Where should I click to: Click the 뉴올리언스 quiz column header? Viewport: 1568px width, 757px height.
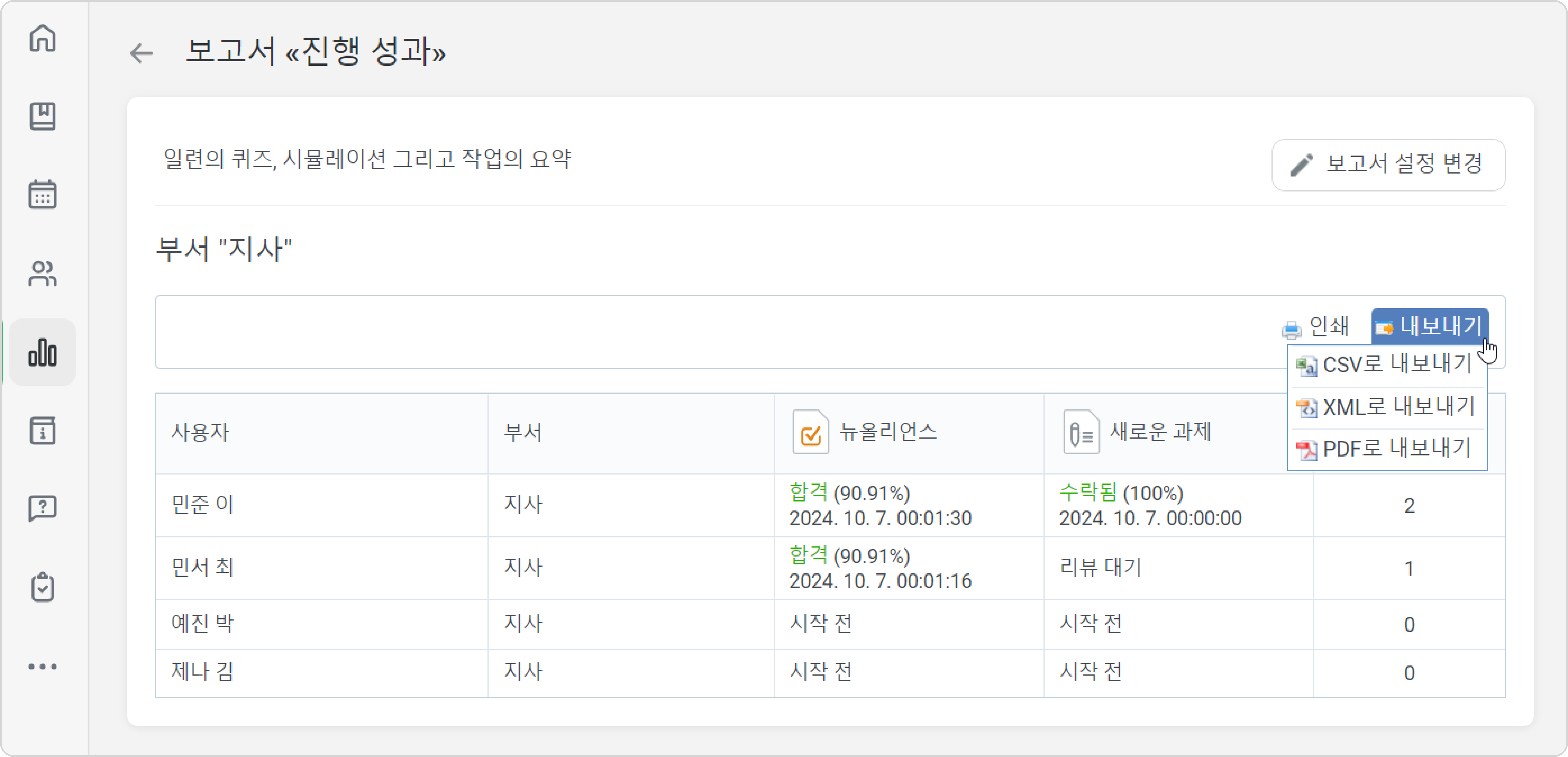[908, 433]
